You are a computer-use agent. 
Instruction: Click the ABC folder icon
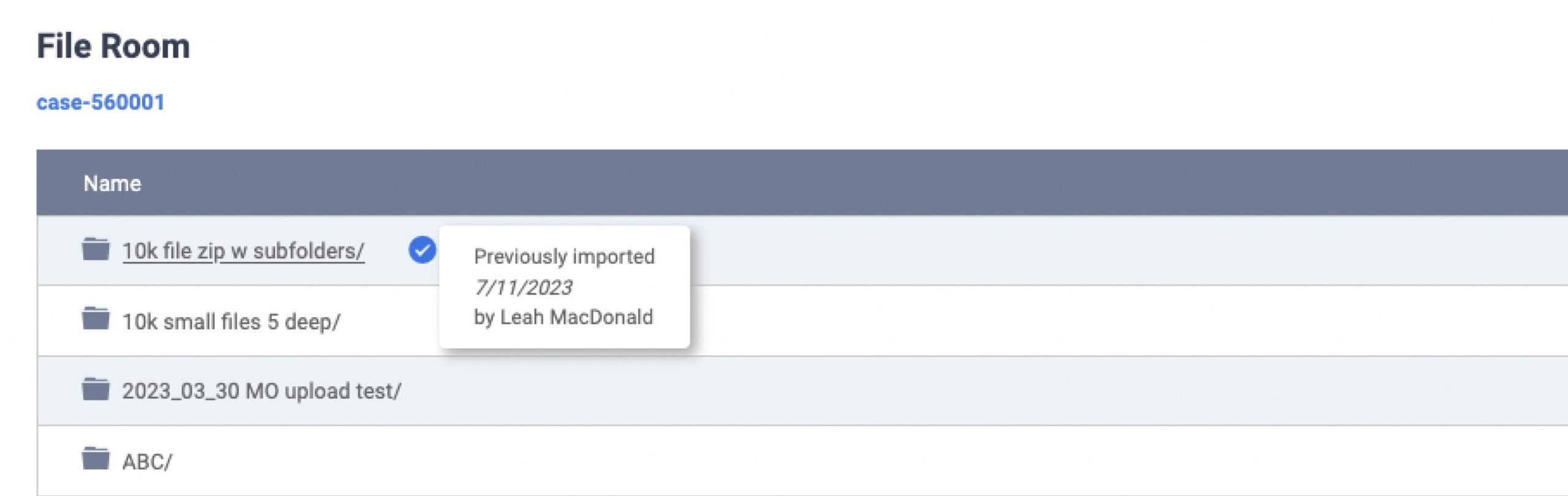click(x=96, y=459)
